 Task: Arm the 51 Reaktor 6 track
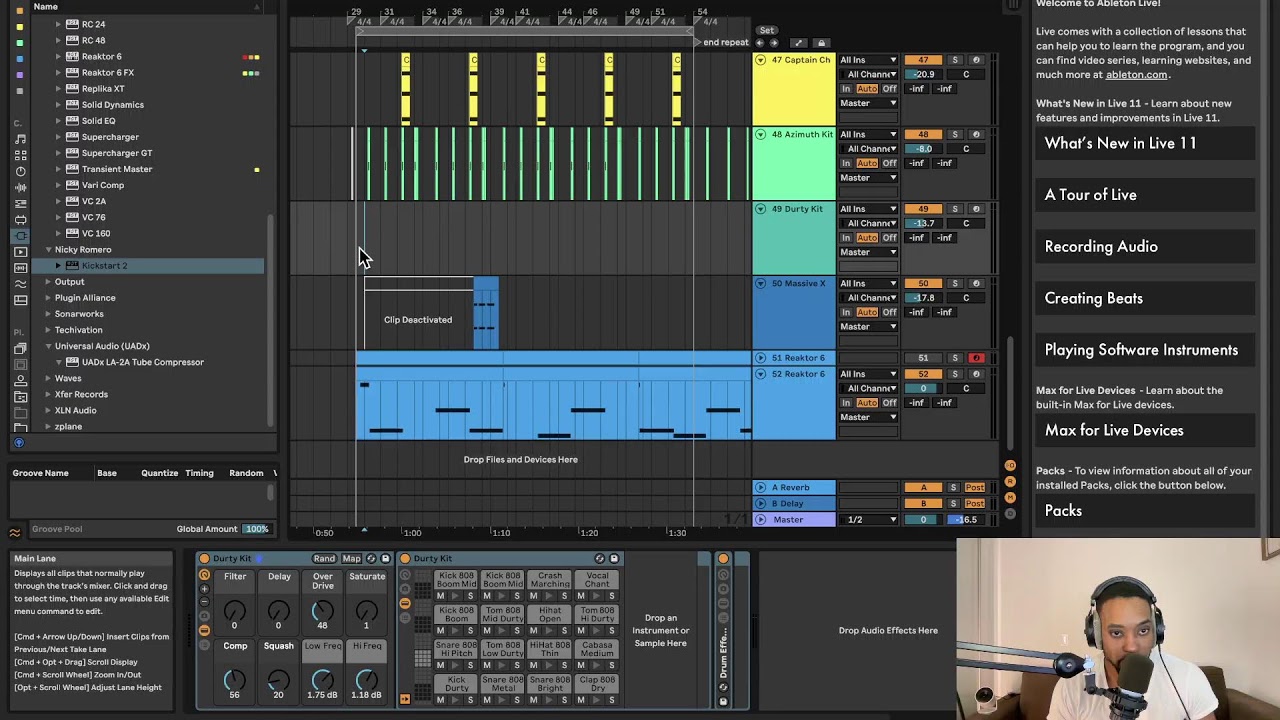click(x=976, y=358)
